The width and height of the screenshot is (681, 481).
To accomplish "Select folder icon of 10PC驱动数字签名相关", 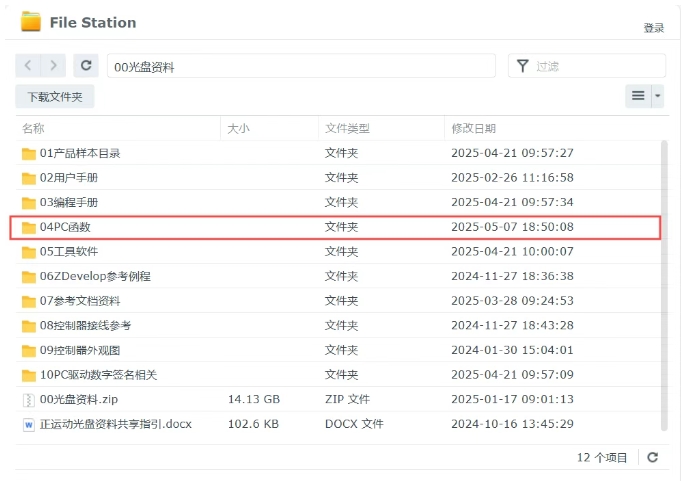I will pyautogui.click(x=29, y=375).
